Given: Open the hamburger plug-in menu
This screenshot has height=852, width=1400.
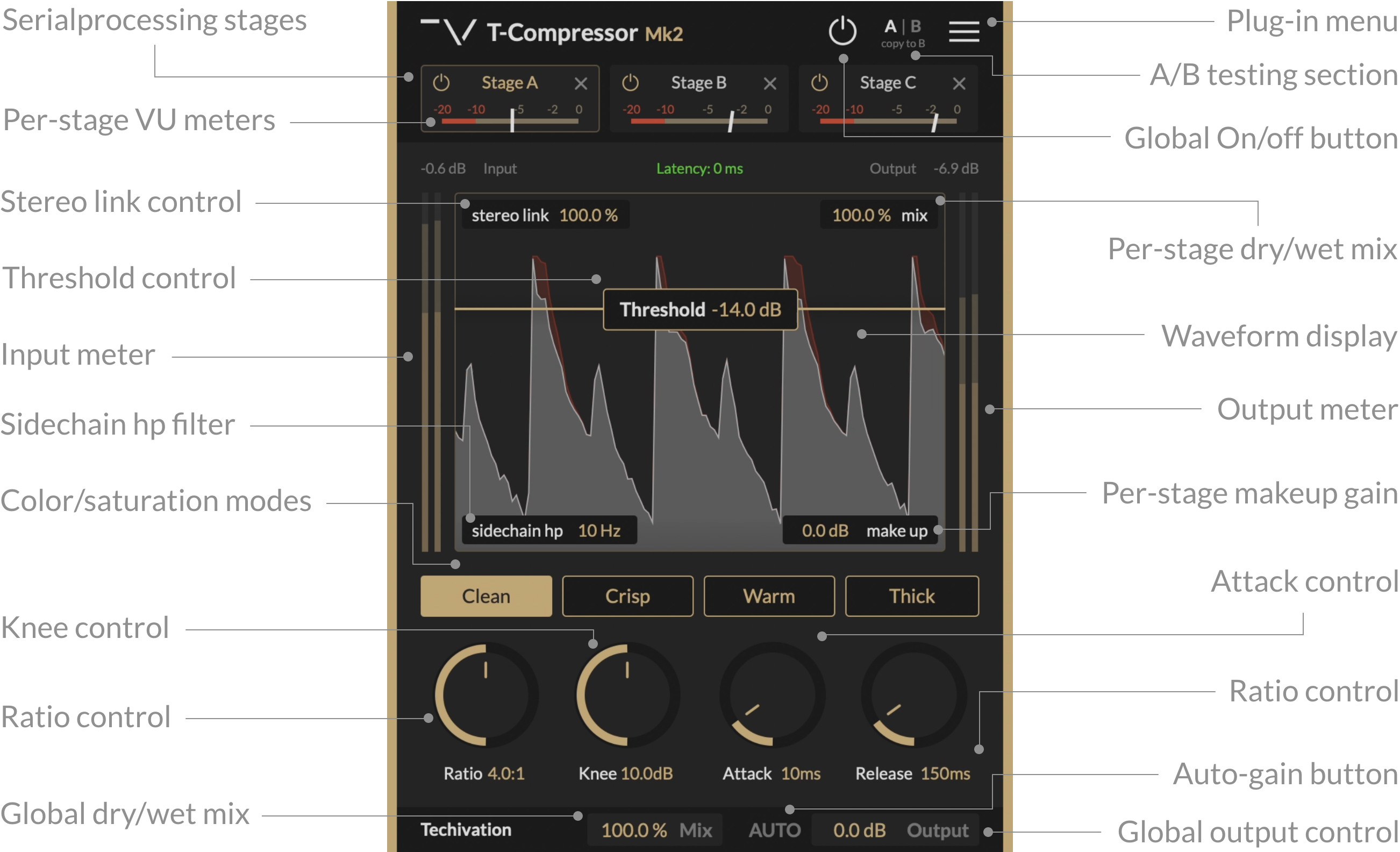Looking at the screenshot, I should [x=963, y=31].
